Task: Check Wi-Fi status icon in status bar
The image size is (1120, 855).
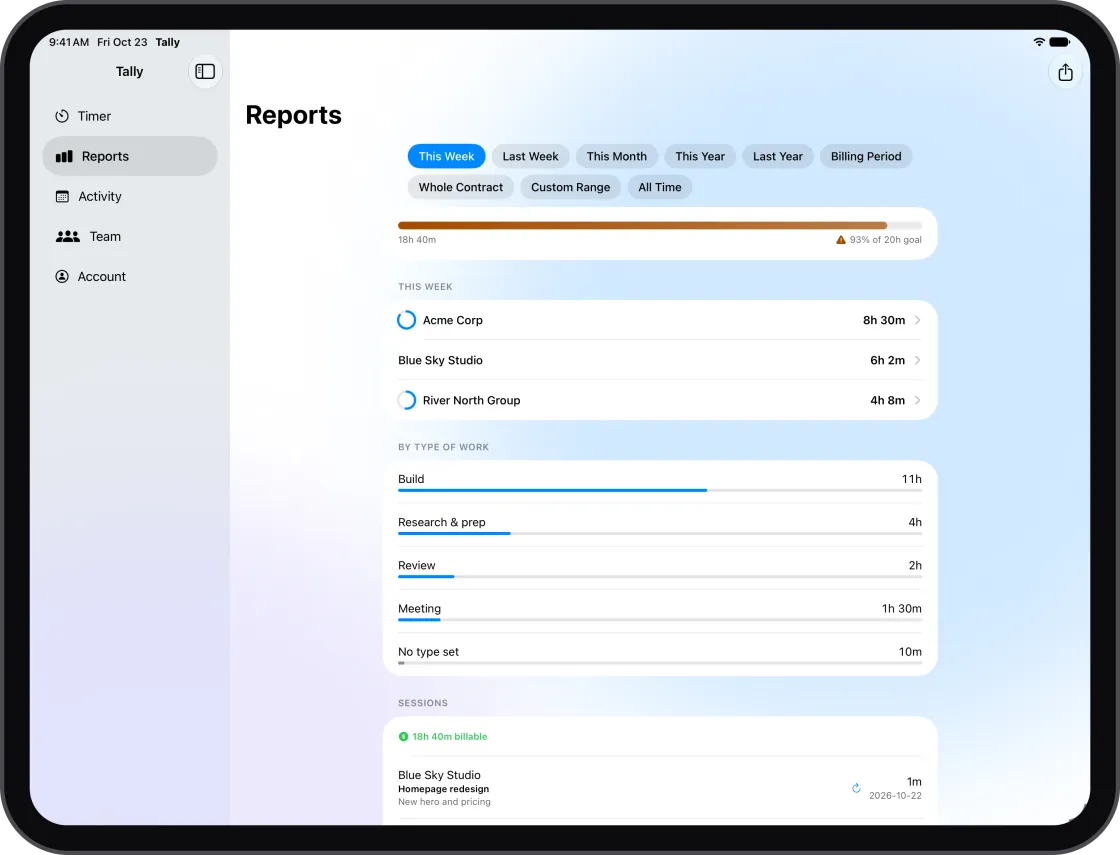Action: [x=1039, y=42]
